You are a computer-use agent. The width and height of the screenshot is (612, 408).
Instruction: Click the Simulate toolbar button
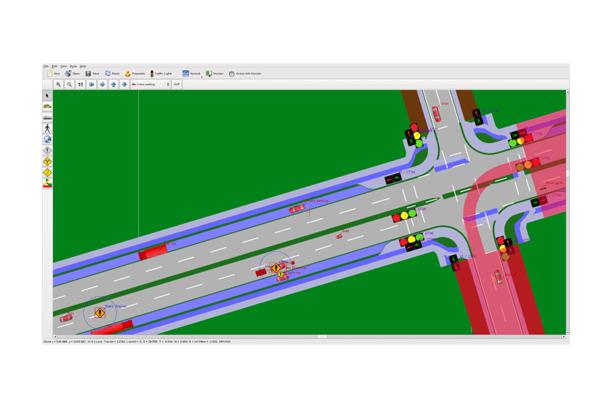pos(214,73)
